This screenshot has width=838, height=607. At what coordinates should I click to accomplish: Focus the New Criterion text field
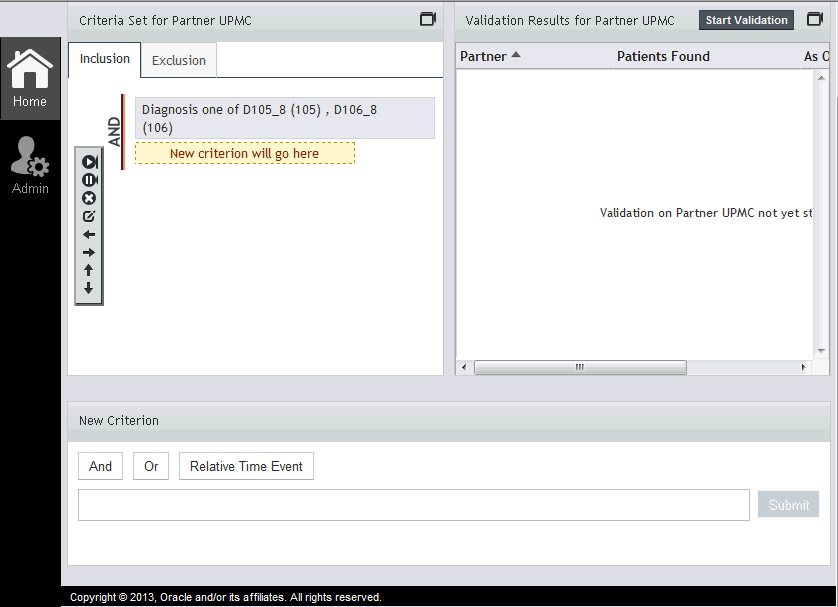pyautogui.click(x=414, y=505)
